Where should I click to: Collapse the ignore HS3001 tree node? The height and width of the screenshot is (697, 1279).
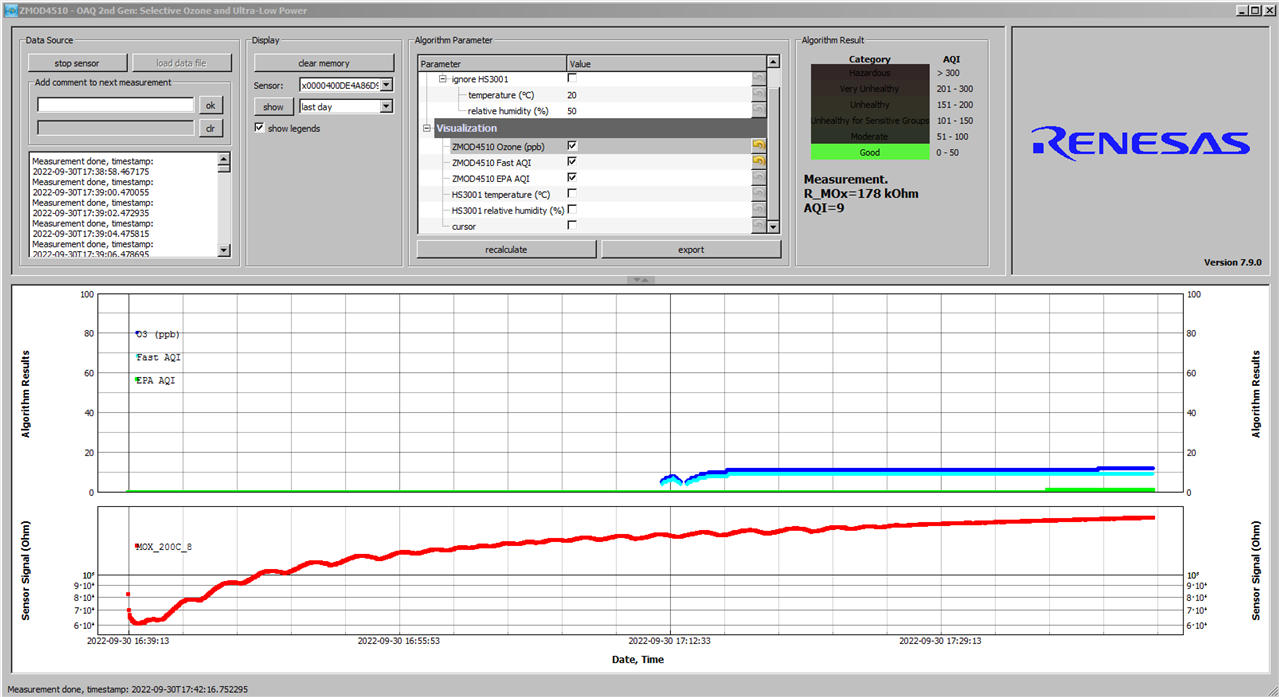pos(442,78)
